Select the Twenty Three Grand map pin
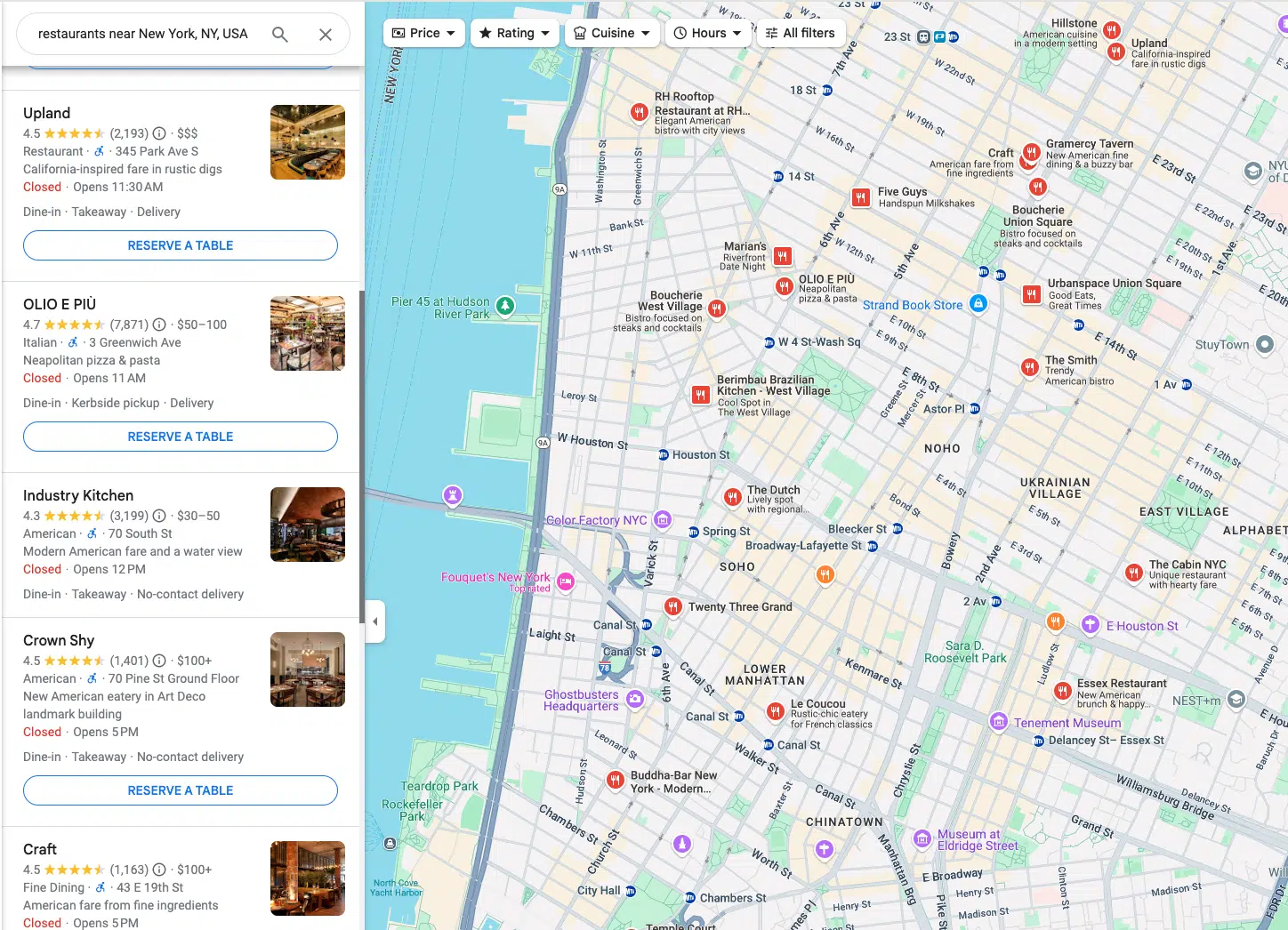The width and height of the screenshot is (1288, 930). 673,607
